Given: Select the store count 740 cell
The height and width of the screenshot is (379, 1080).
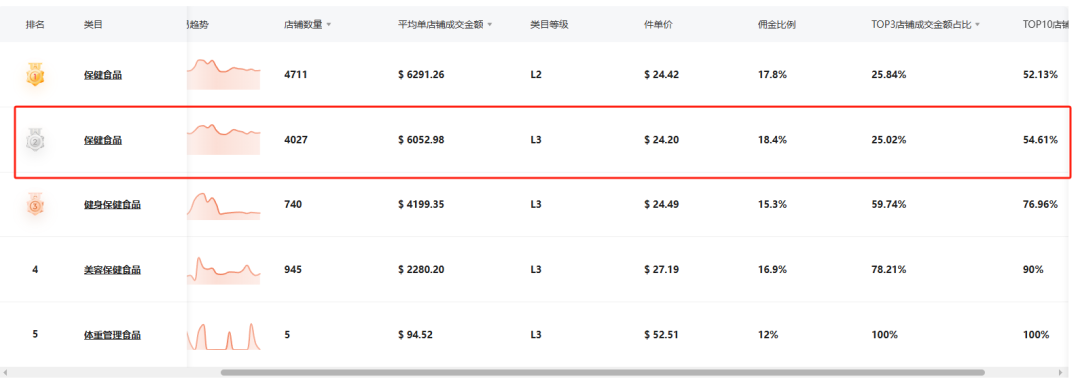Looking at the screenshot, I should click(293, 205).
